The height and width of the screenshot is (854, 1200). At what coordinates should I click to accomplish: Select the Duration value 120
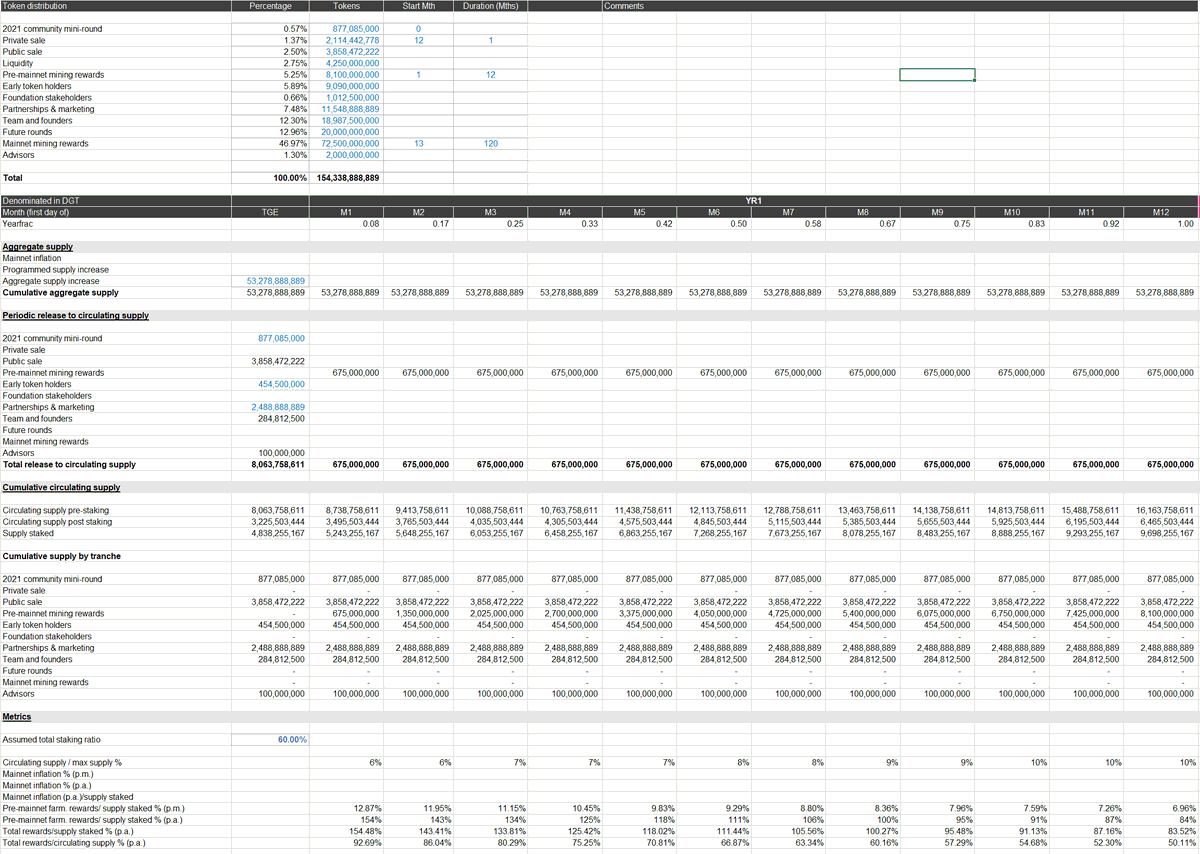(491, 144)
